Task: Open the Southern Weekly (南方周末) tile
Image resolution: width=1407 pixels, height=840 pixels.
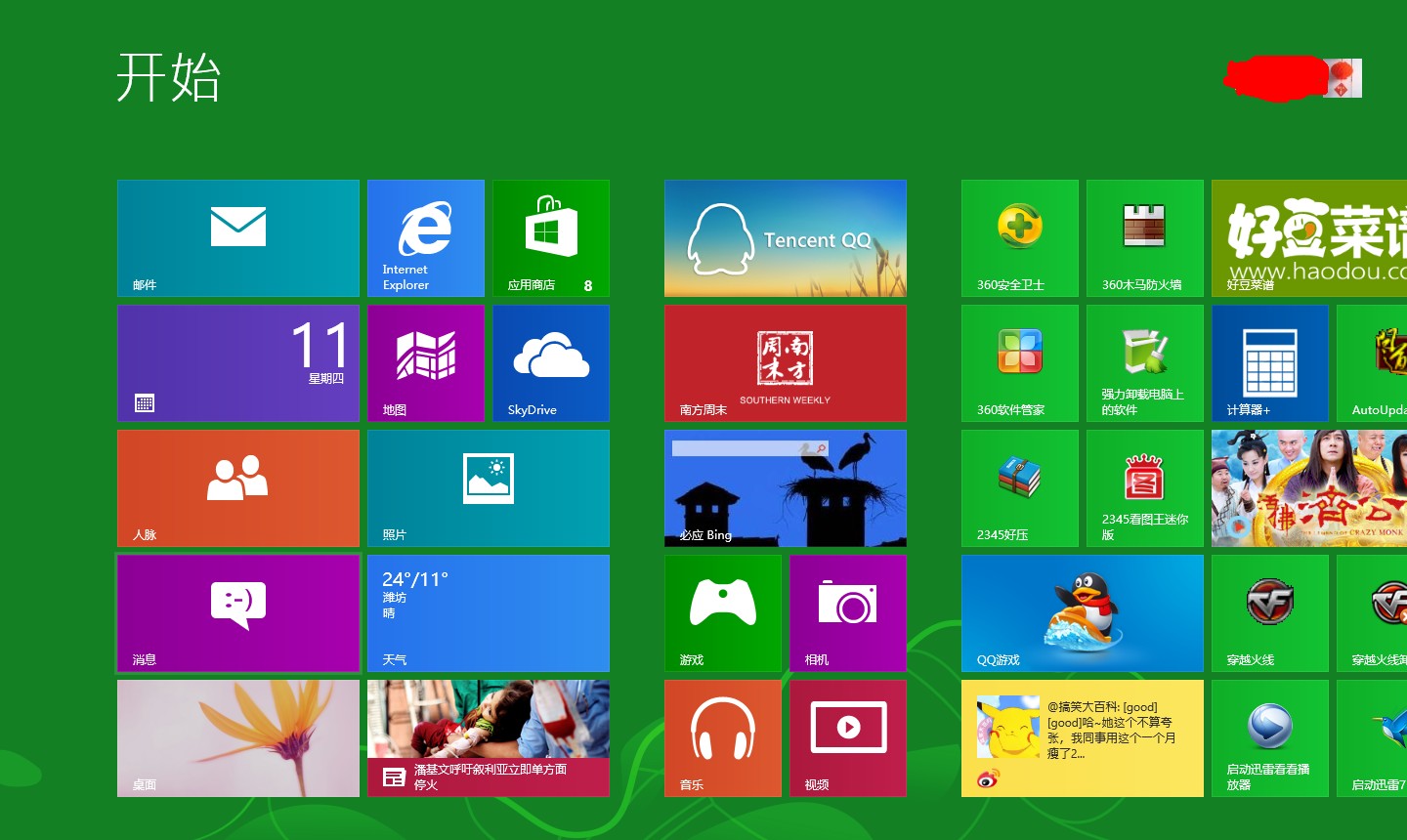Action: (x=786, y=363)
